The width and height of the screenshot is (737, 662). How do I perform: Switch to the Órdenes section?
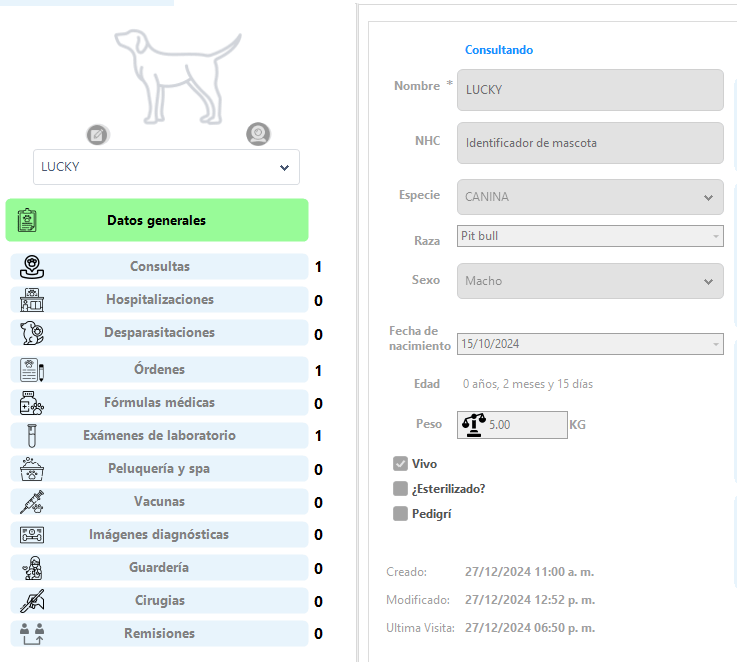point(159,370)
